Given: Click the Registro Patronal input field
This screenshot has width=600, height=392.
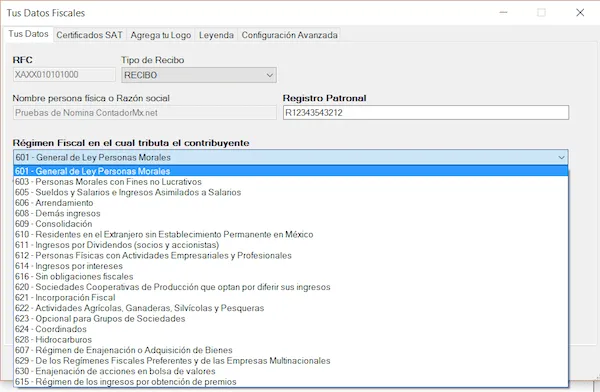Looking at the screenshot, I should click(426, 113).
